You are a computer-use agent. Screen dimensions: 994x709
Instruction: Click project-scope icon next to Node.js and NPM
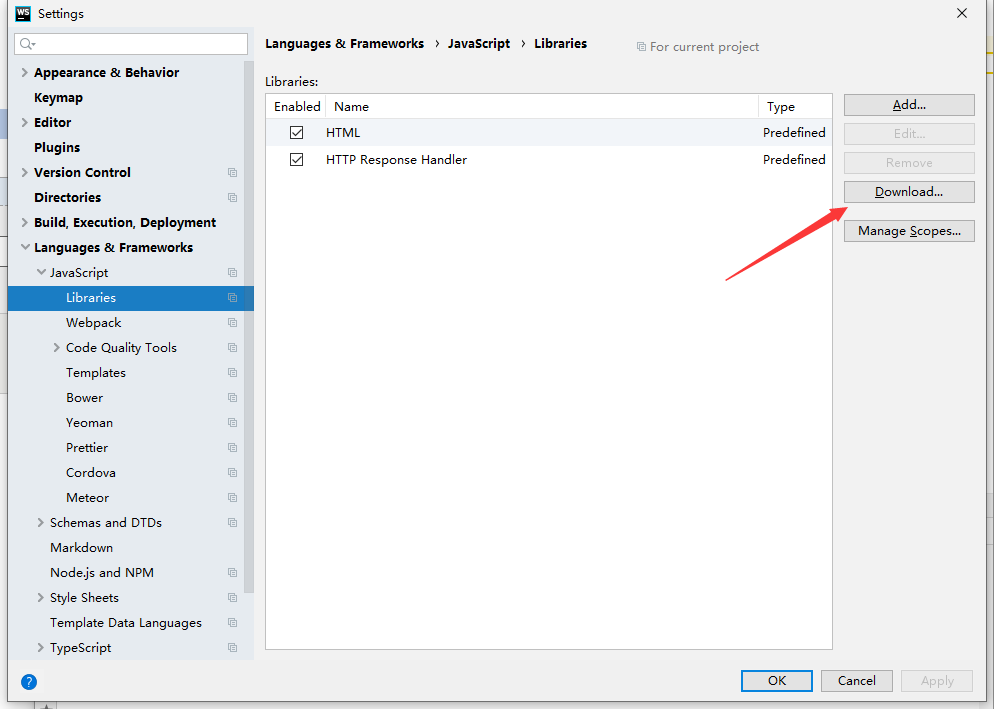pos(233,573)
